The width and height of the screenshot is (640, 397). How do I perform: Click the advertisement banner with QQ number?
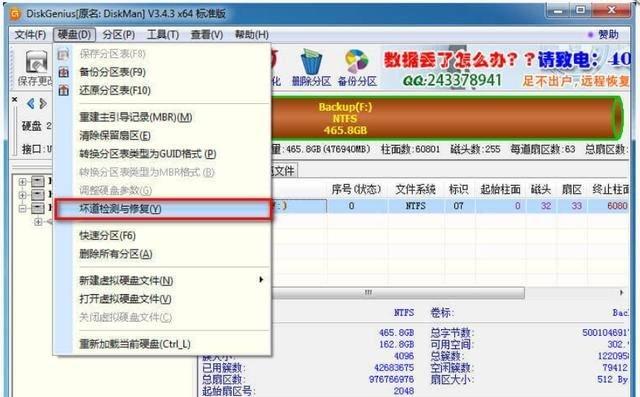(x=506, y=68)
